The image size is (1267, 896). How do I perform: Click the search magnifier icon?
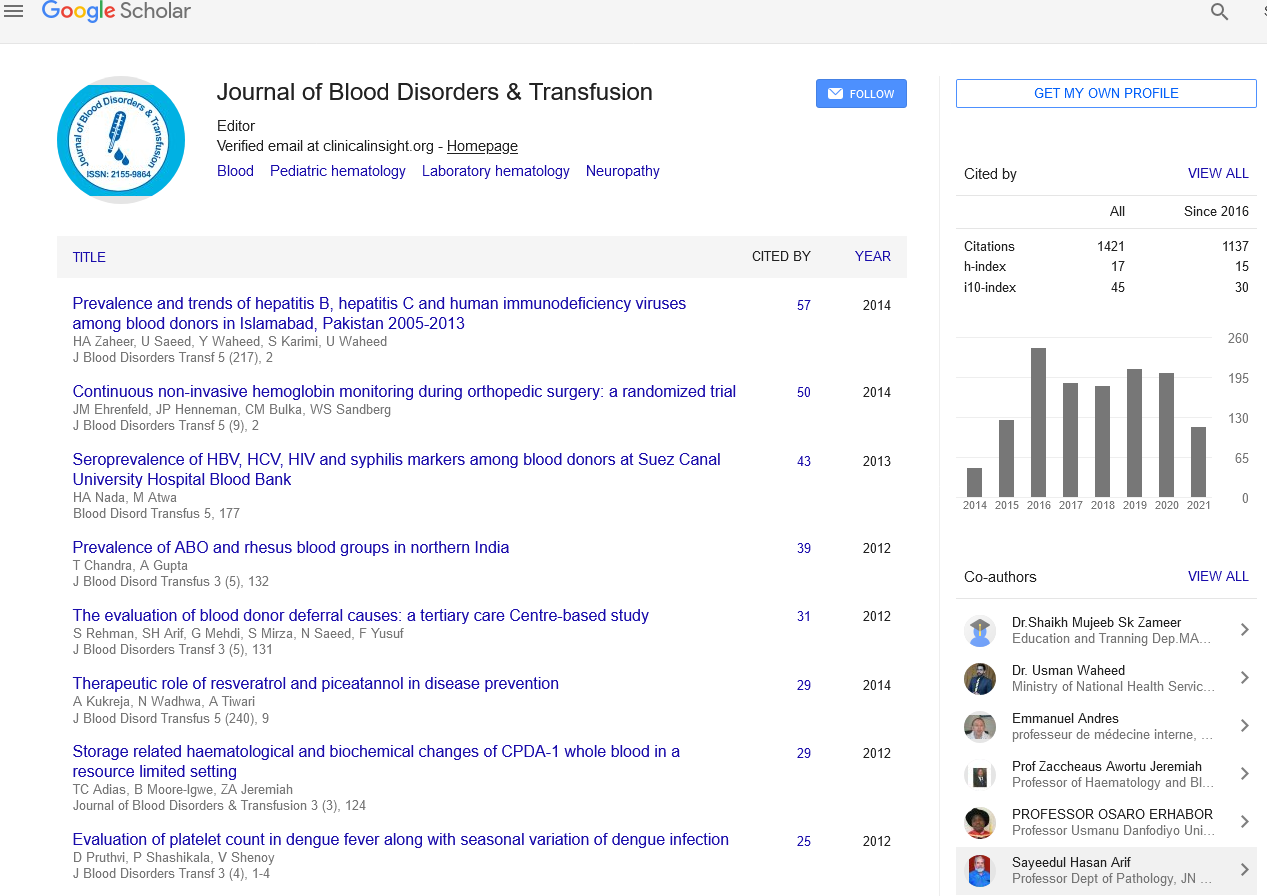click(x=1219, y=12)
